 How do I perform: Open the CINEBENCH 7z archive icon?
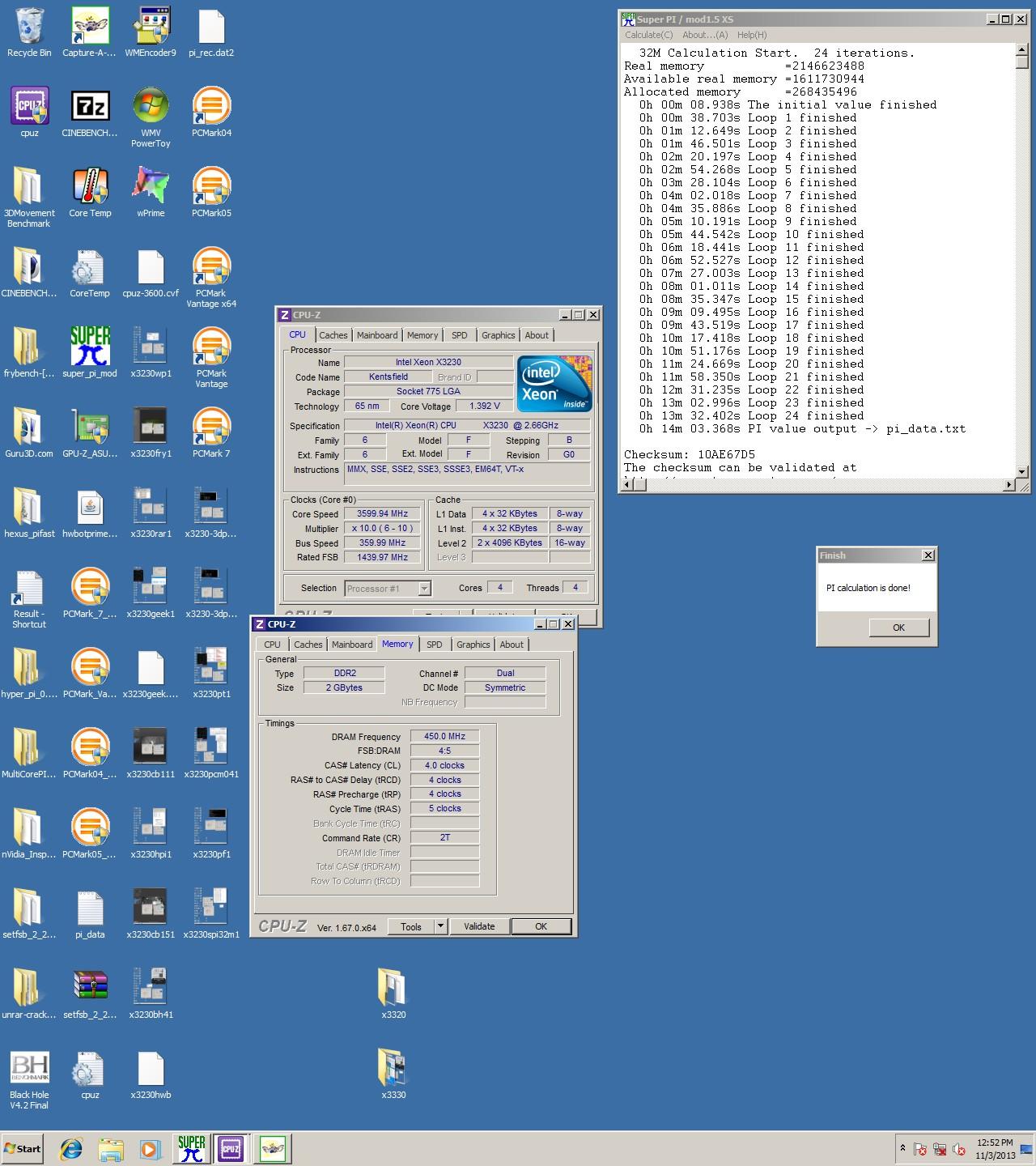pos(90,106)
